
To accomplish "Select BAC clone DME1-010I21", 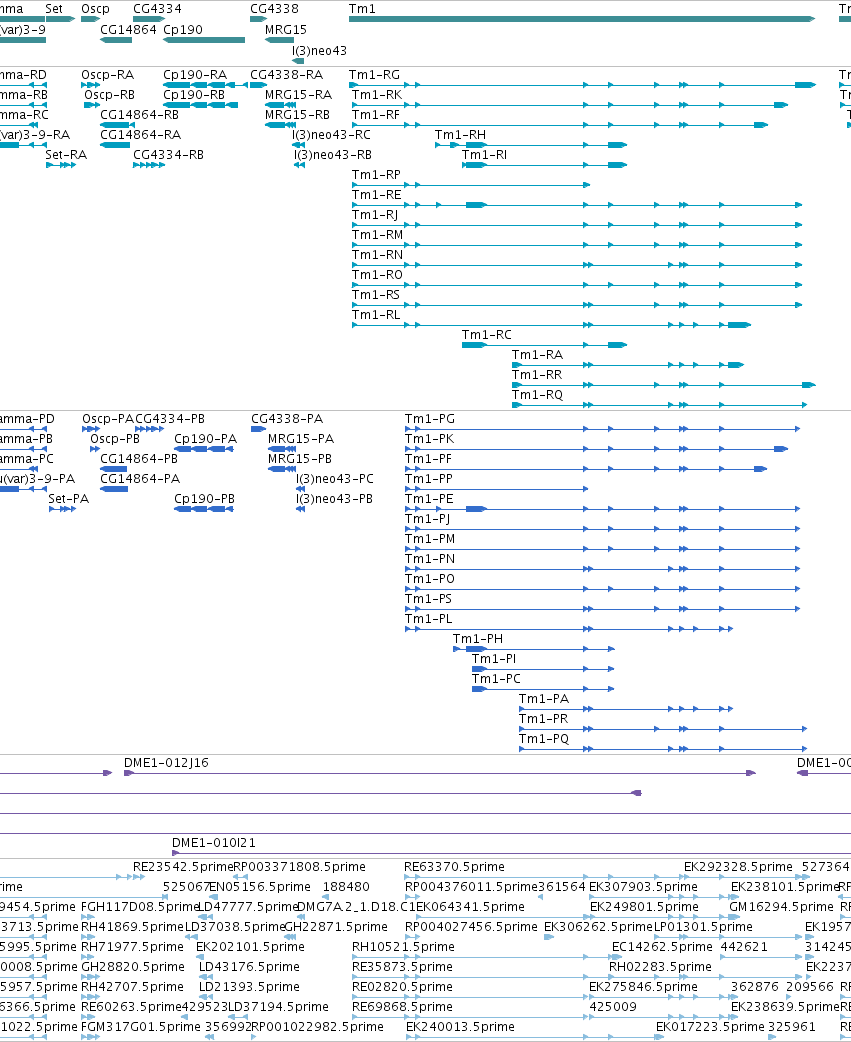I will (214, 843).
